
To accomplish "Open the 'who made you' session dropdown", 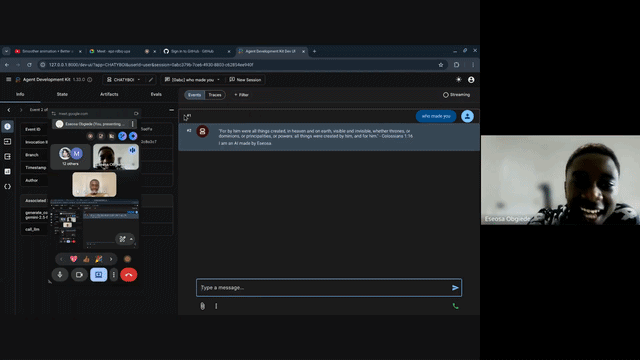I will tap(192, 80).
